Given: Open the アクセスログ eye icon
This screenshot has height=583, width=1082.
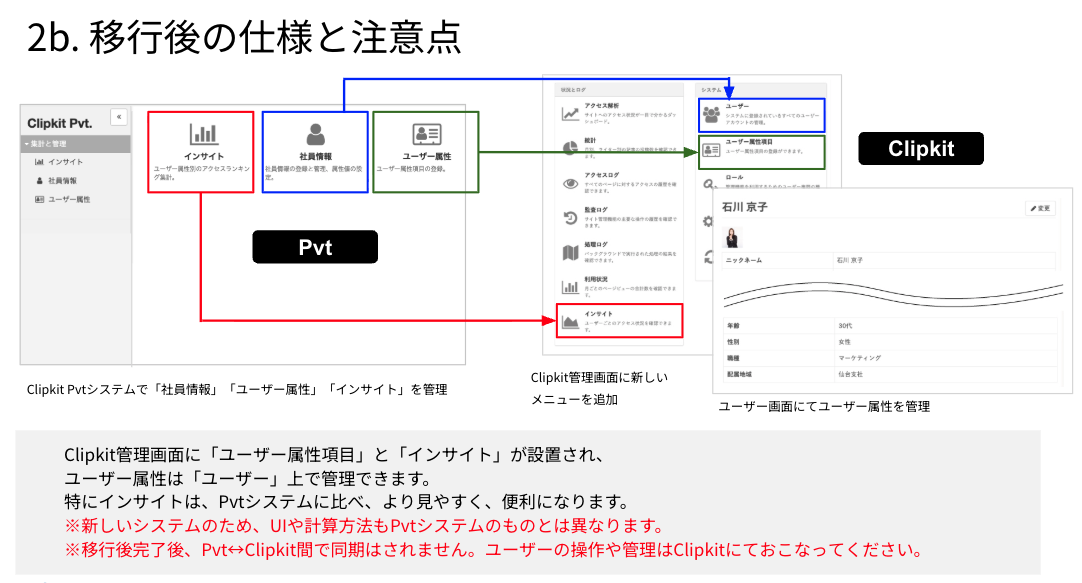Looking at the screenshot, I should [x=570, y=183].
